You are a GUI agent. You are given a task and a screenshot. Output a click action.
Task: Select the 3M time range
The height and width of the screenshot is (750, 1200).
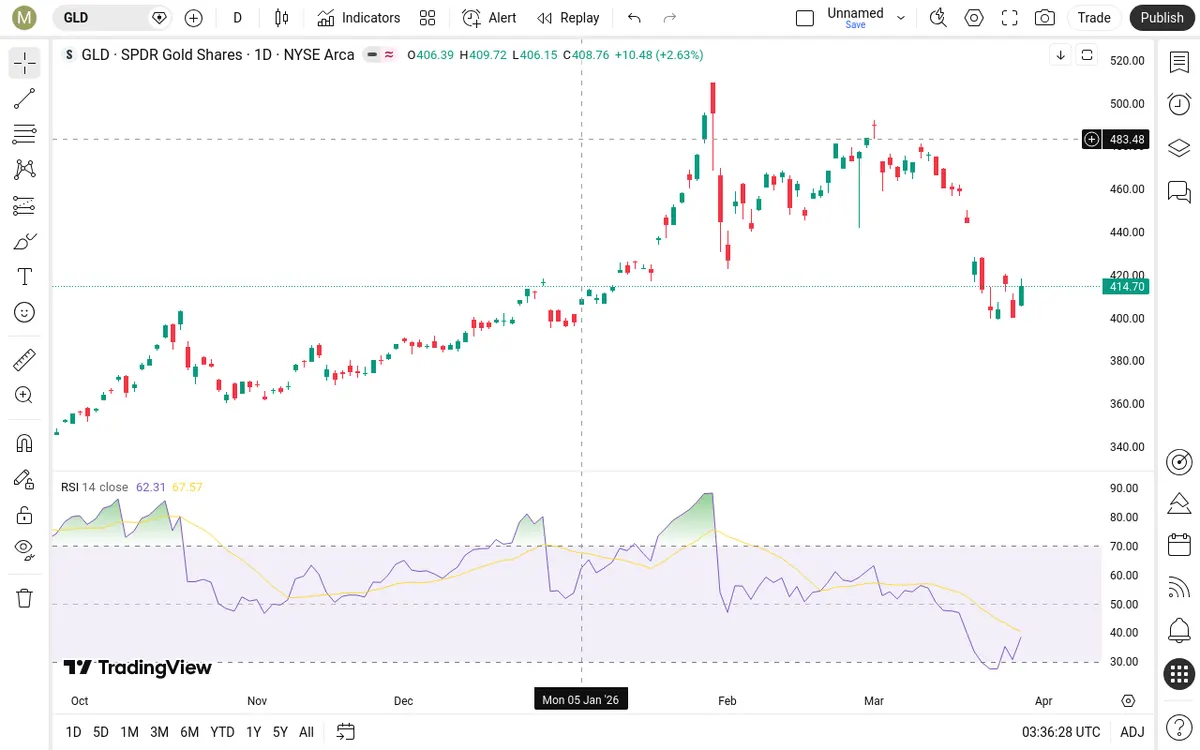coord(159,732)
